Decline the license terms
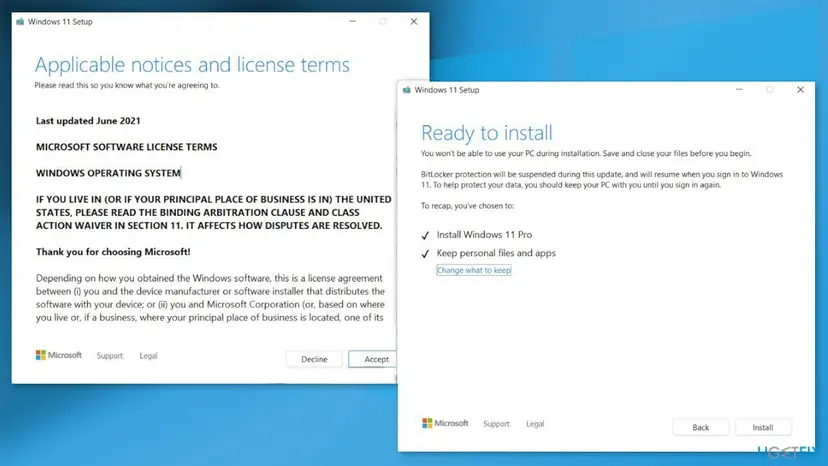The width and height of the screenshot is (828, 466). pos(314,359)
